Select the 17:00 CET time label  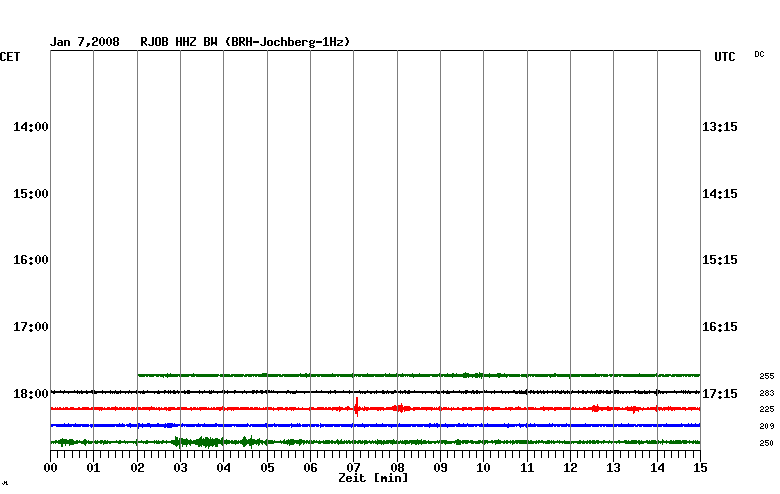pyautogui.click(x=31, y=327)
